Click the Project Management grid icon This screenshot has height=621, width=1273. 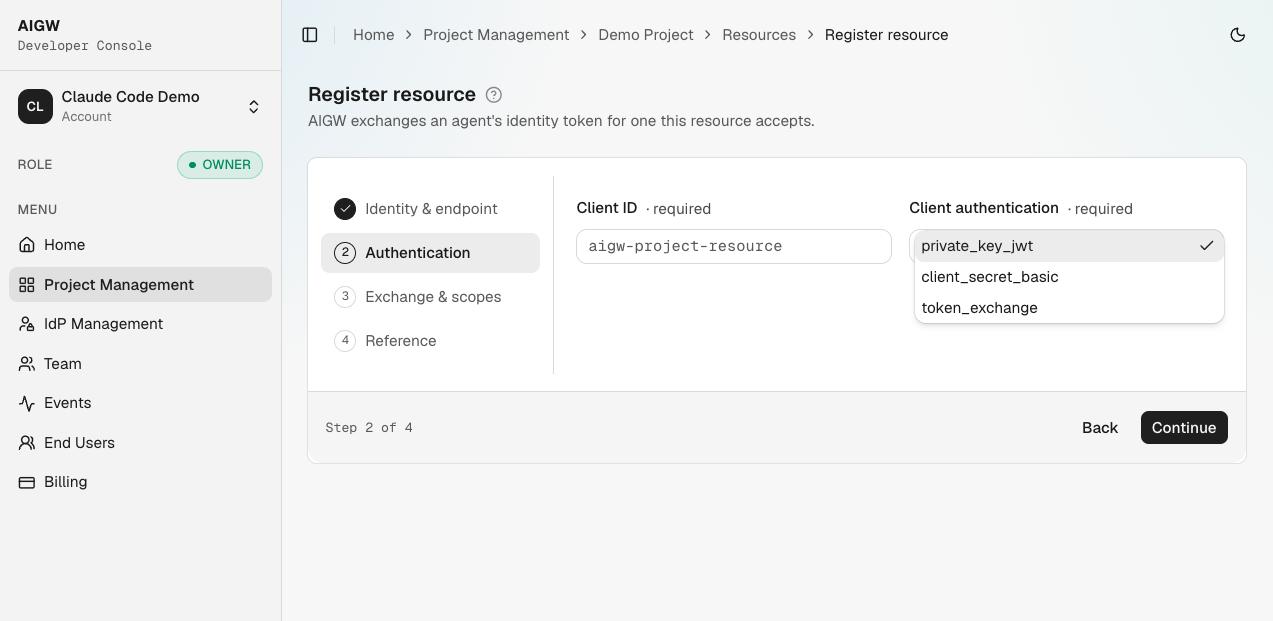pos(27,285)
